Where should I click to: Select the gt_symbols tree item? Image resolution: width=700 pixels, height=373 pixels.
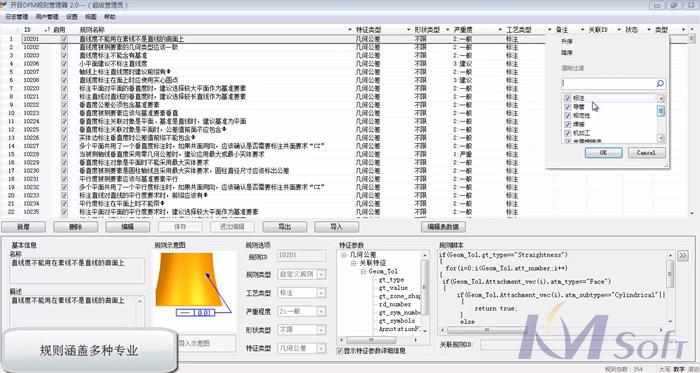click(x=396, y=321)
